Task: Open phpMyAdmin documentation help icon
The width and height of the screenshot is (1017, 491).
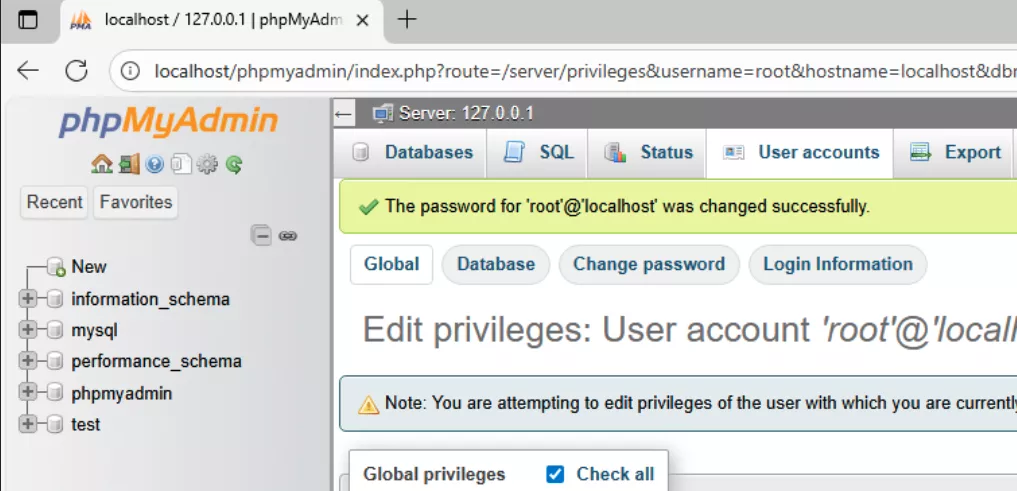Action: pos(154,164)
